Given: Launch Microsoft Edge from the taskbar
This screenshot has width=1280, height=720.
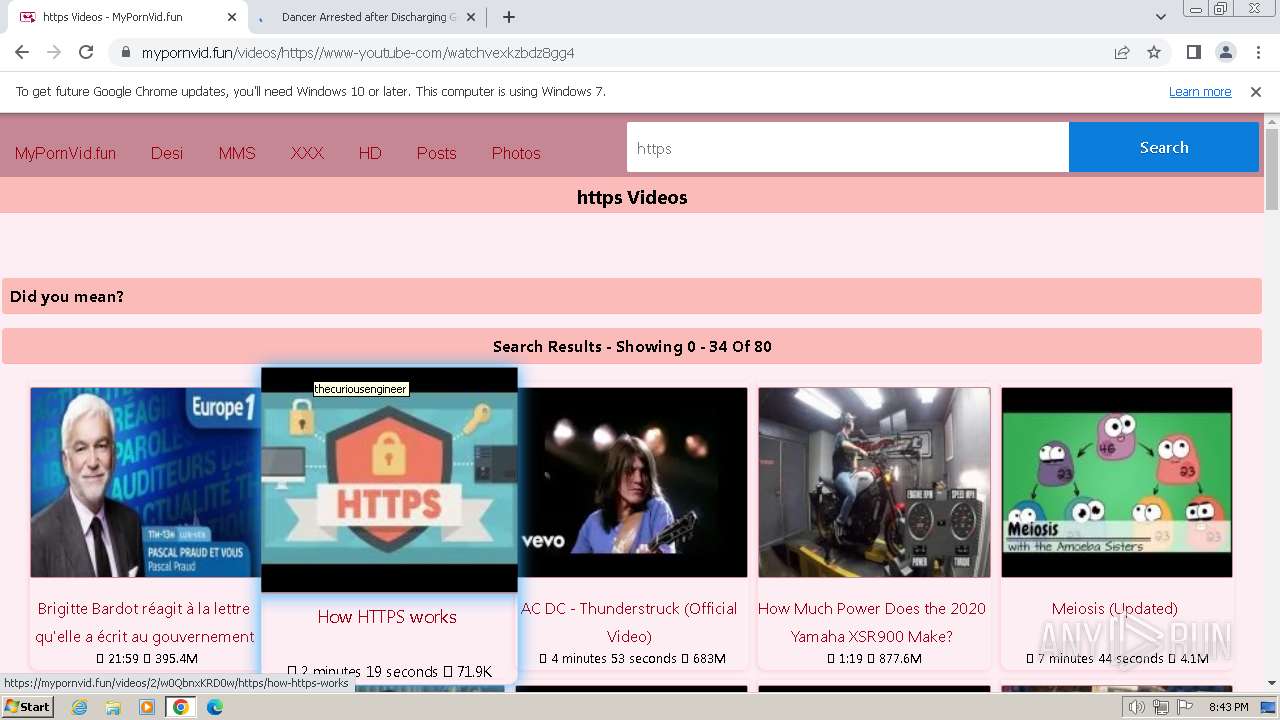Looking at the screenshot, I should [x=215, y=707].
